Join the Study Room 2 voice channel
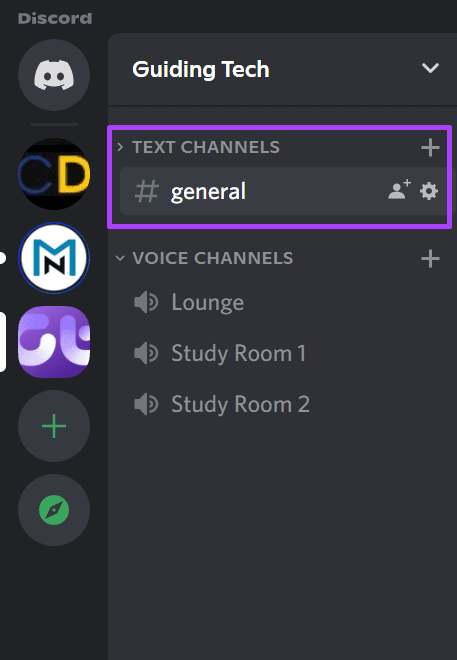457x660 pixels. (284, 404)
